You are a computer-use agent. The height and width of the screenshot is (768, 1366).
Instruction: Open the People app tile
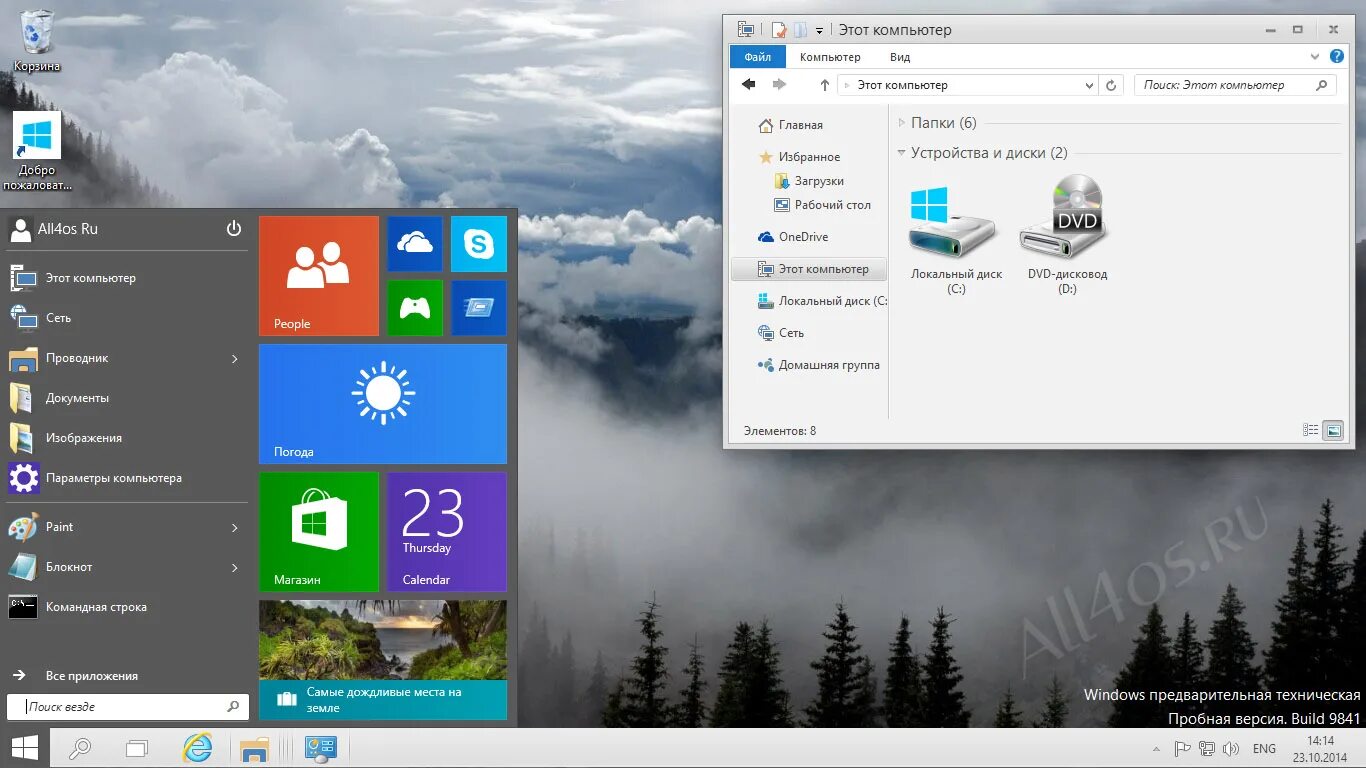coord(318,275)
